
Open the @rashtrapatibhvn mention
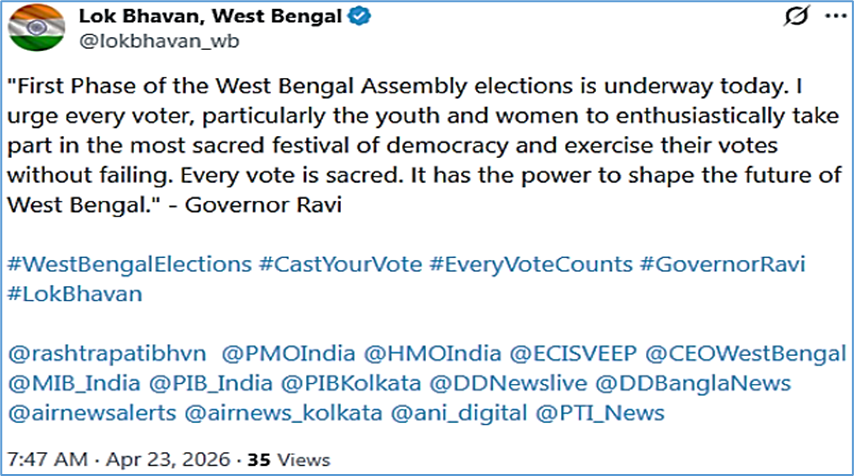(107, 353)
